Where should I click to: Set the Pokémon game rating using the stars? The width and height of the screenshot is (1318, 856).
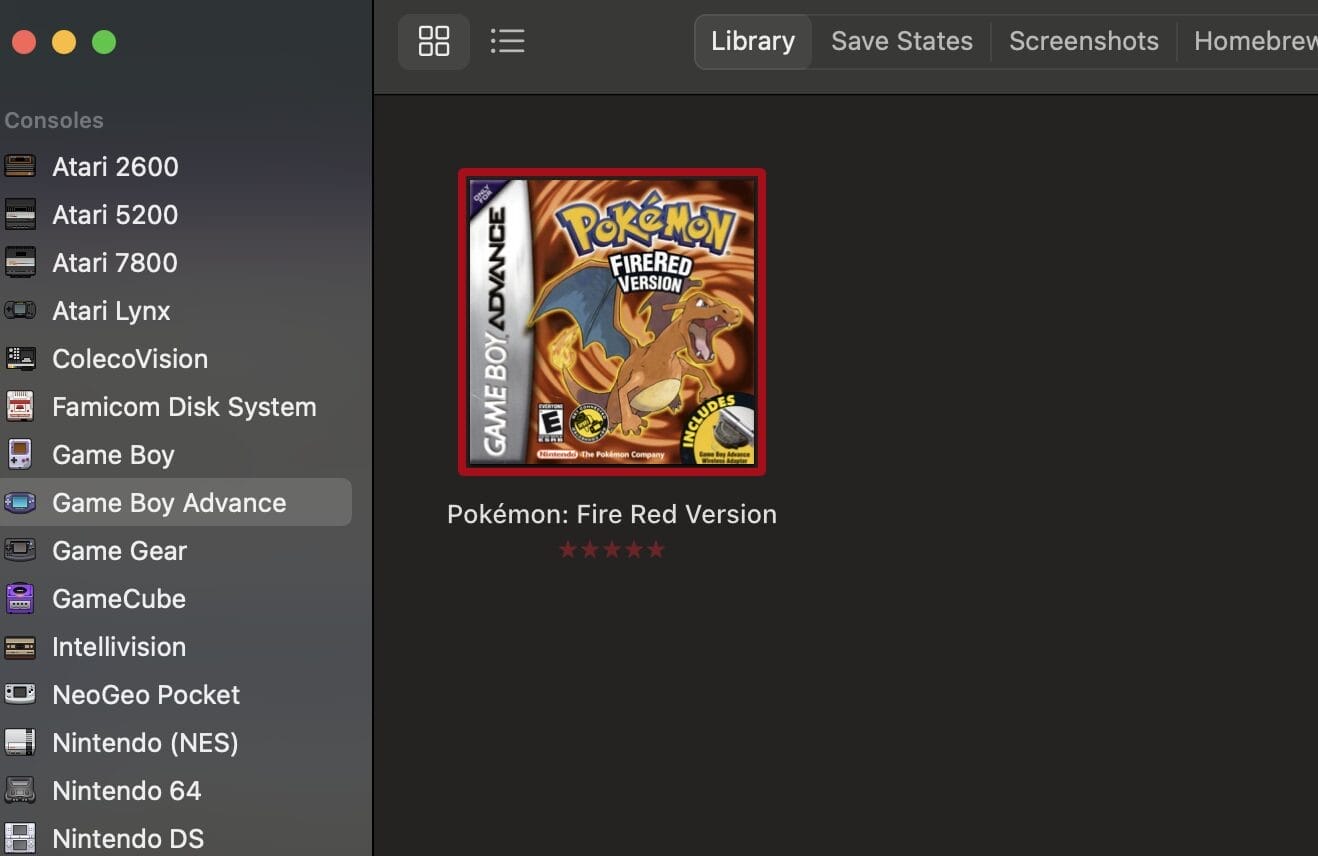(611, 548)
